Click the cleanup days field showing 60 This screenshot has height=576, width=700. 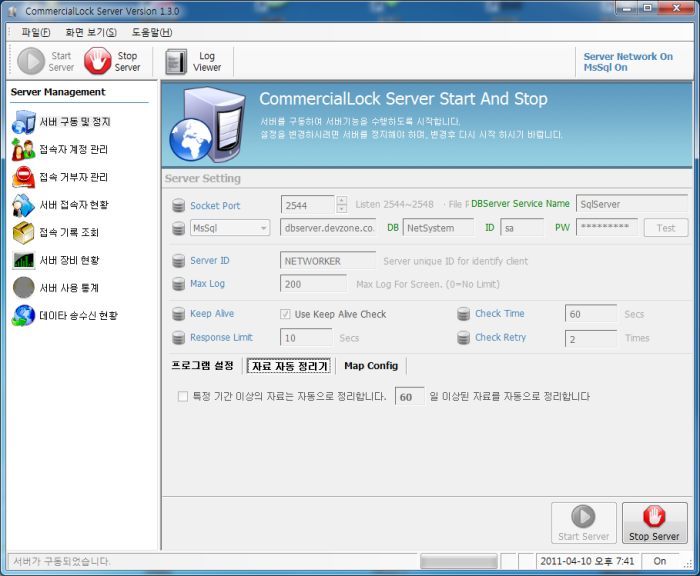(x=410, y=397)
